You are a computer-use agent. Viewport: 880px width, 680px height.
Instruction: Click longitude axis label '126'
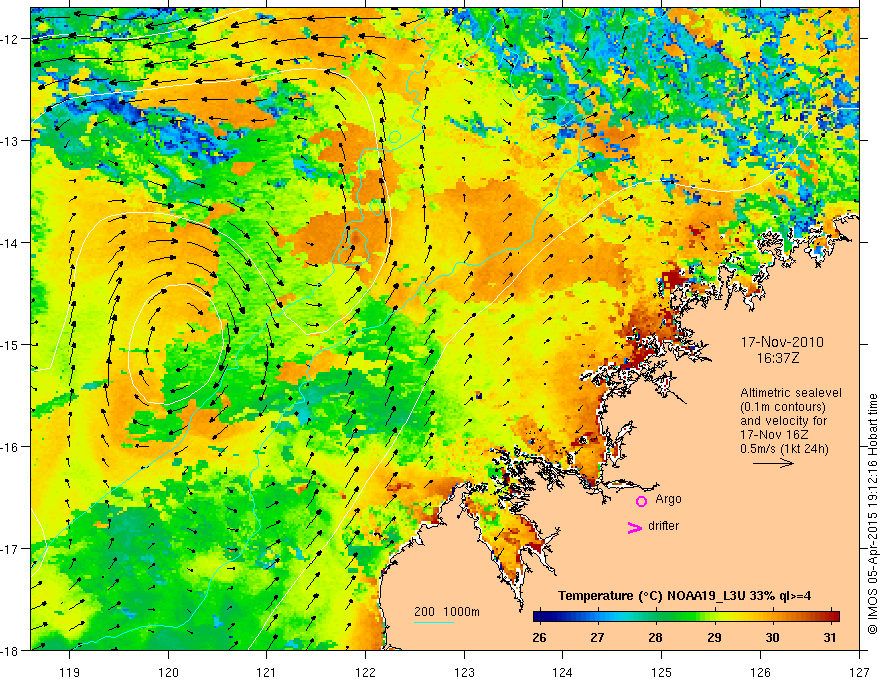tap(760, 672)
